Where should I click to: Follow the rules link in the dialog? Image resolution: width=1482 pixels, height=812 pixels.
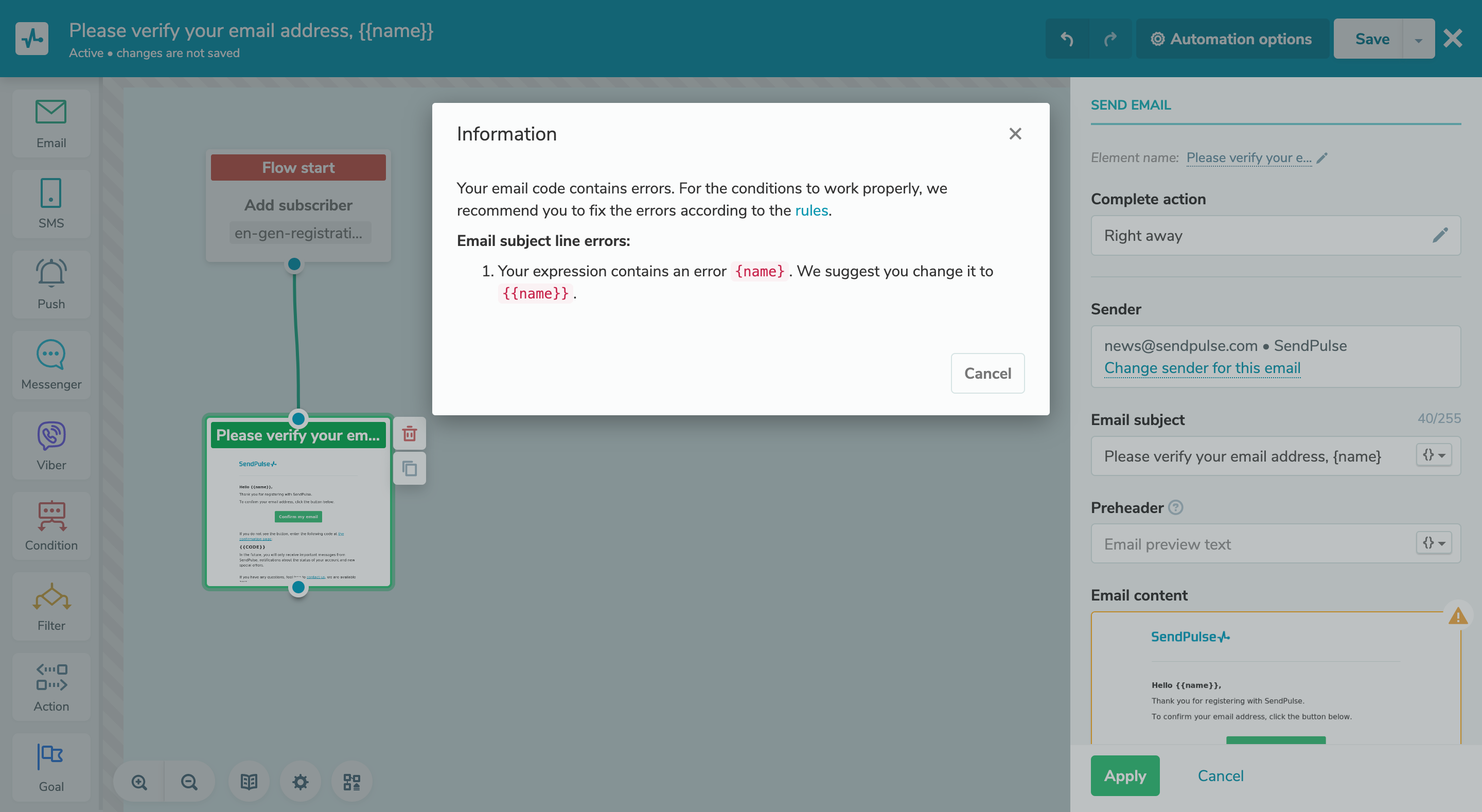[x=812, y=210]
